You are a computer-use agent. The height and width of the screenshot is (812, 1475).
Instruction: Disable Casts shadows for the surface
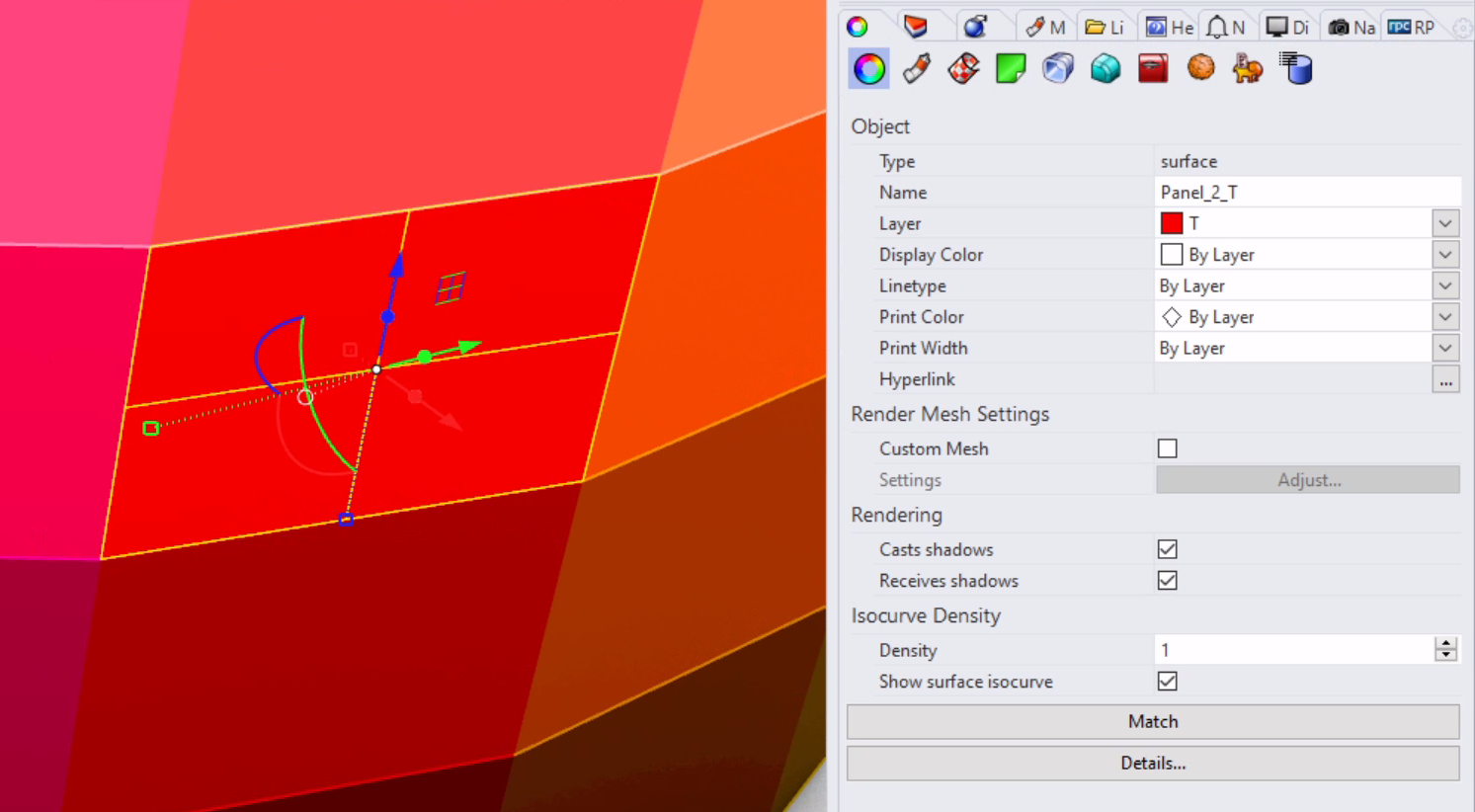[1167, 549]
